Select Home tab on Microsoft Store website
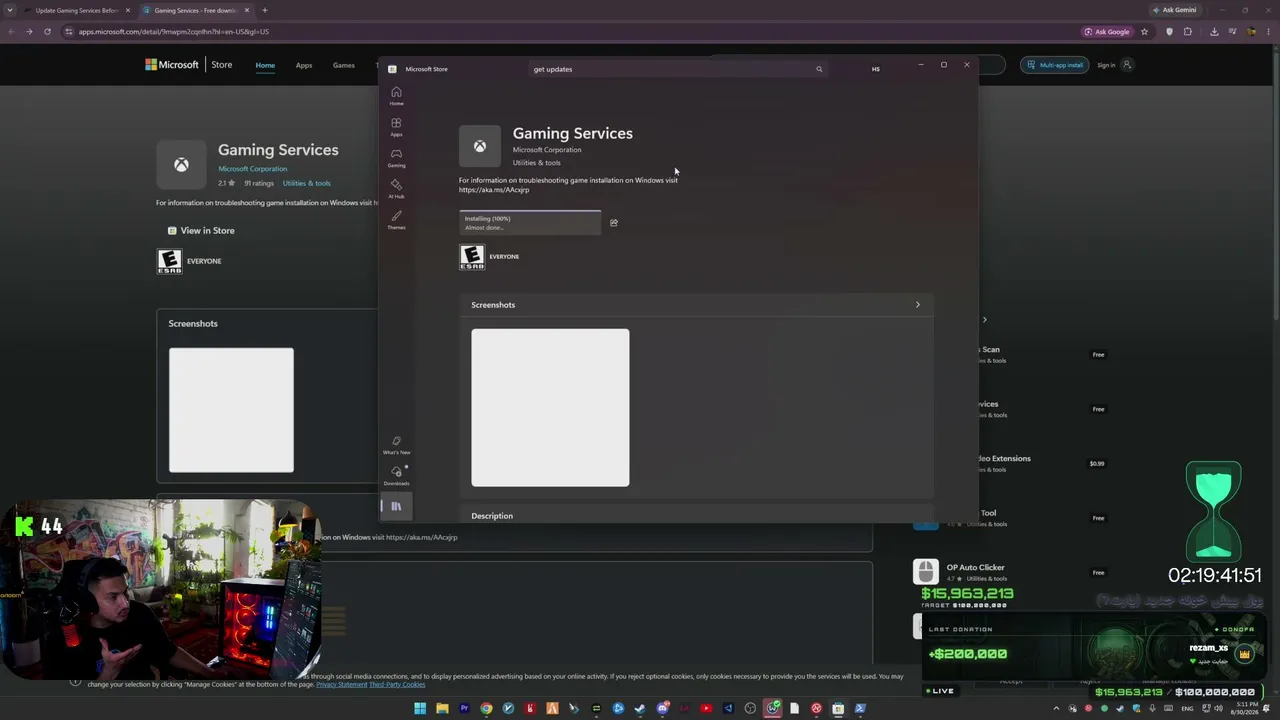The height and width of the screenshot is (720, 1280). [x=265, y=65]
